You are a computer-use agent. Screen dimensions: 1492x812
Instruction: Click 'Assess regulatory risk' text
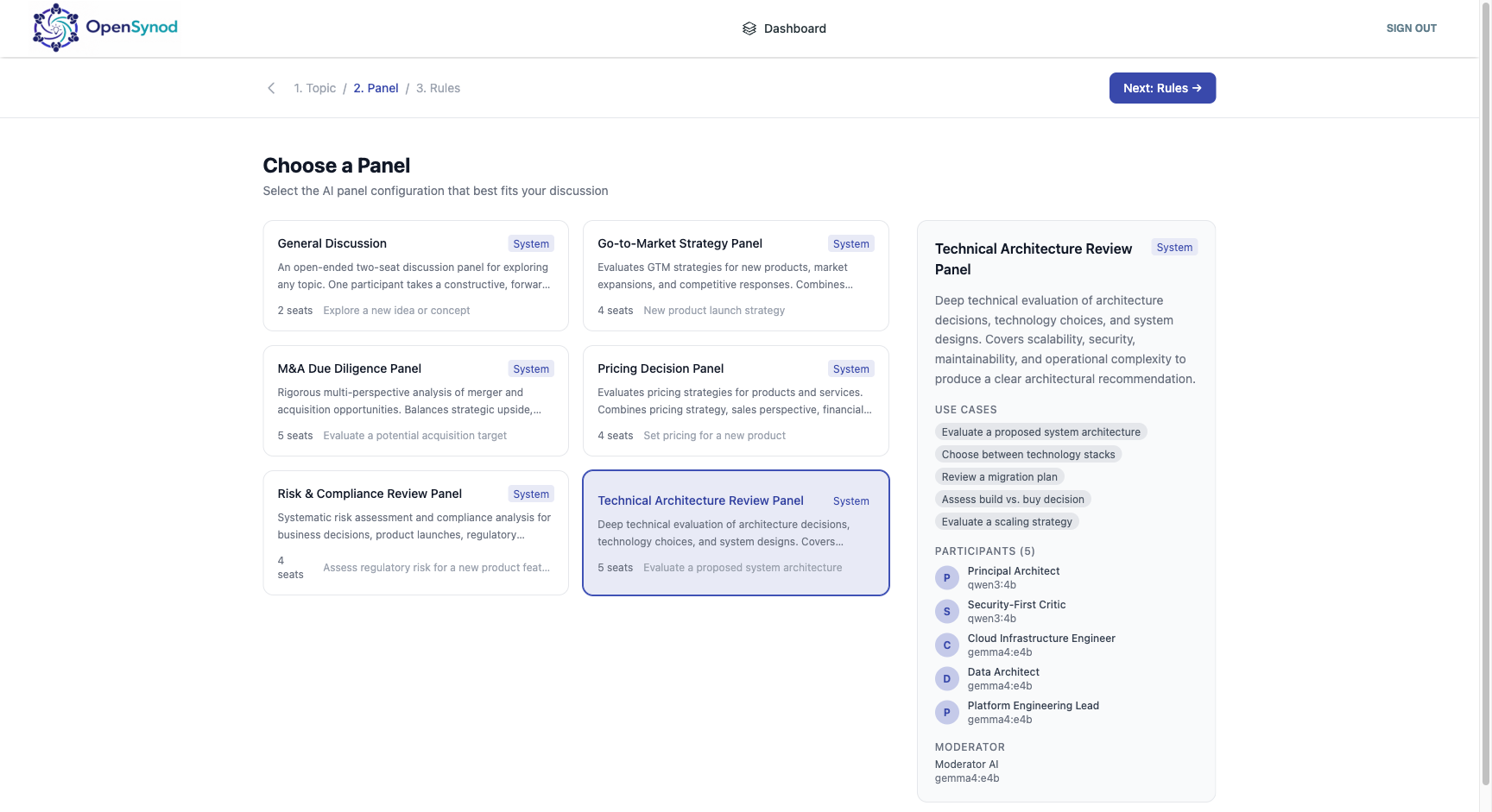436,568
